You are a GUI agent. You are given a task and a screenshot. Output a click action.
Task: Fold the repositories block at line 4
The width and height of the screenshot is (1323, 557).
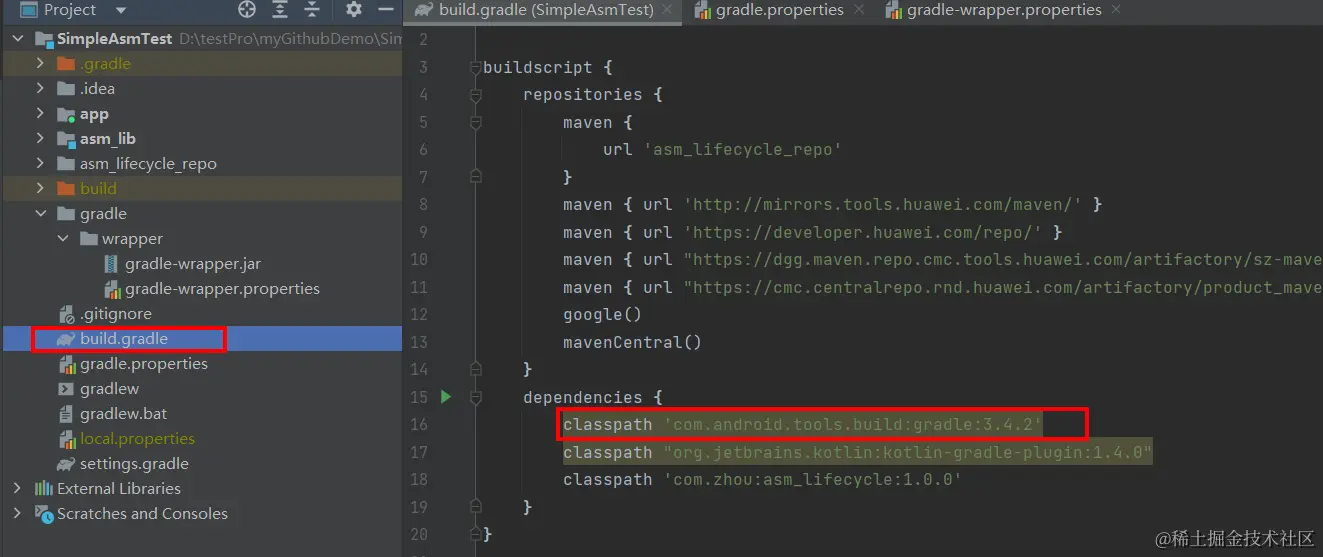476,95
